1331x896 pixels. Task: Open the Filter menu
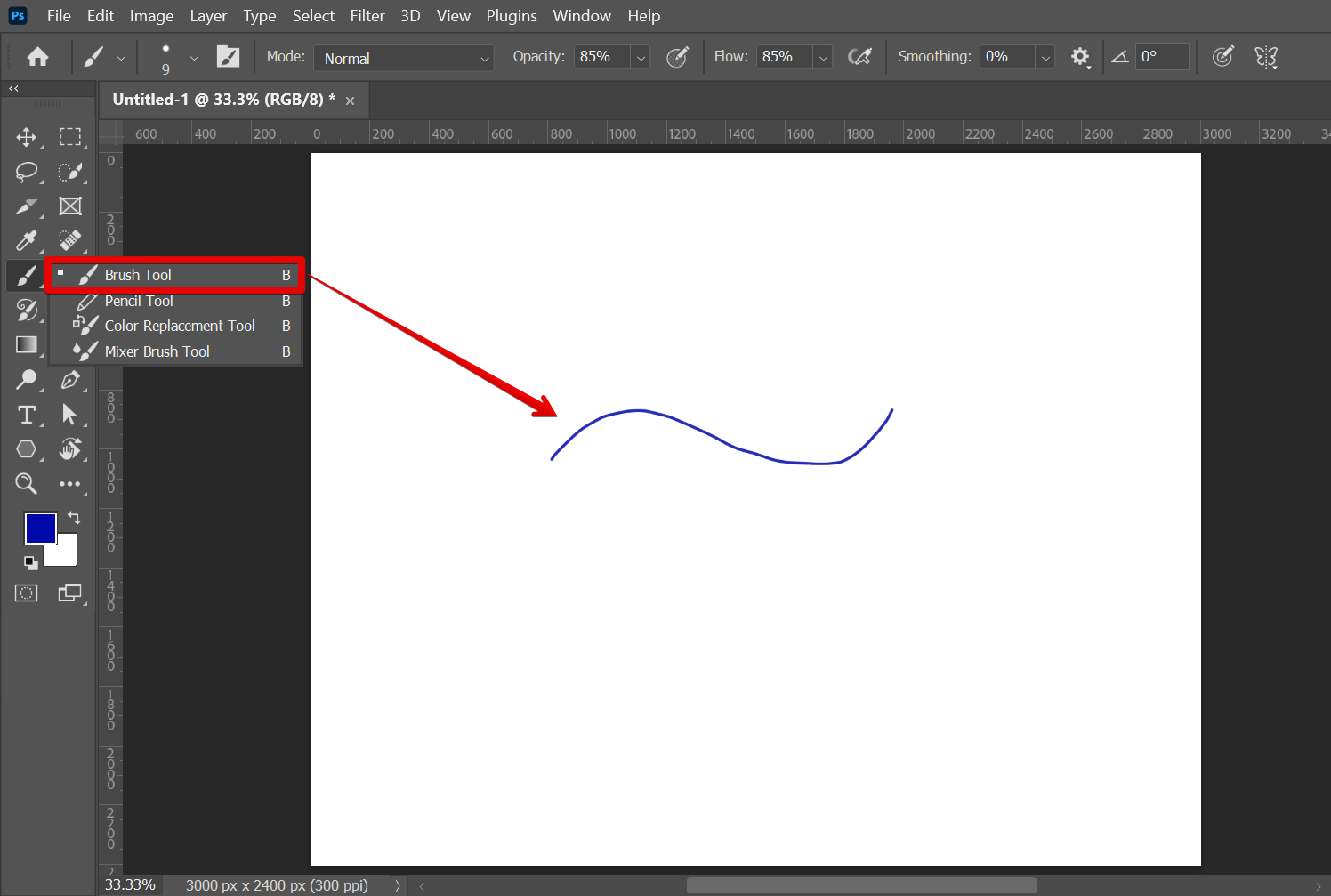tap(367, 16)
